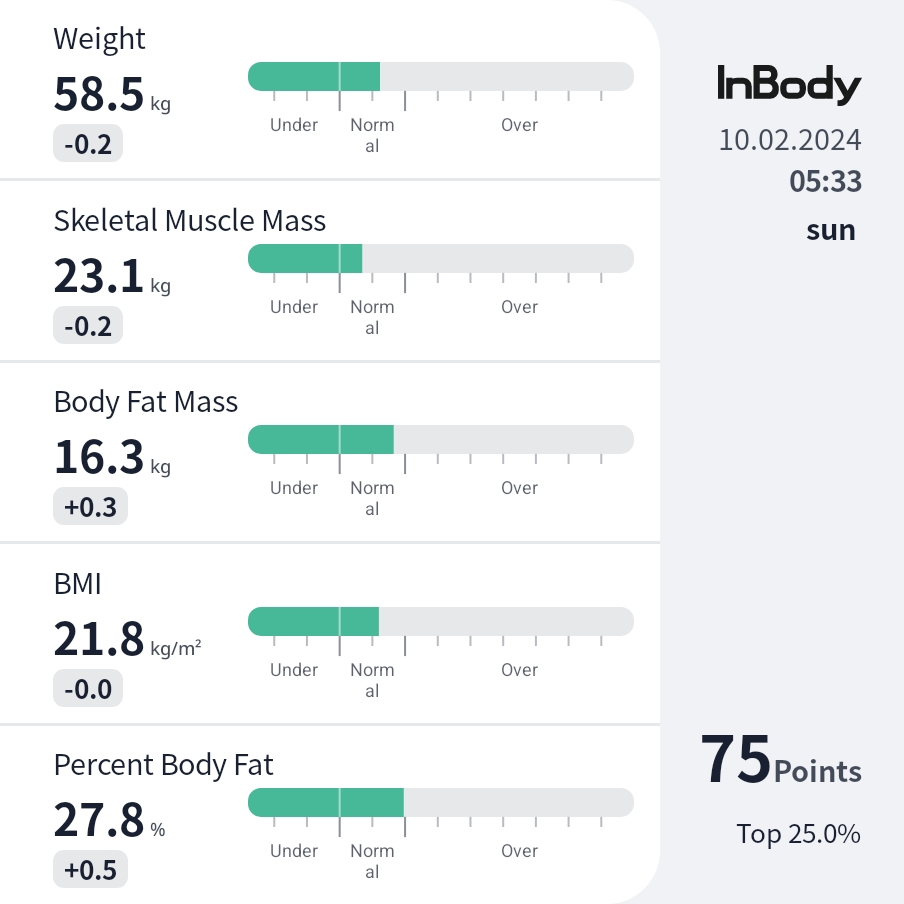
Task: Tap the BMI -0.0 change badge
Action: pyautogui.click(x=88, y=688)
